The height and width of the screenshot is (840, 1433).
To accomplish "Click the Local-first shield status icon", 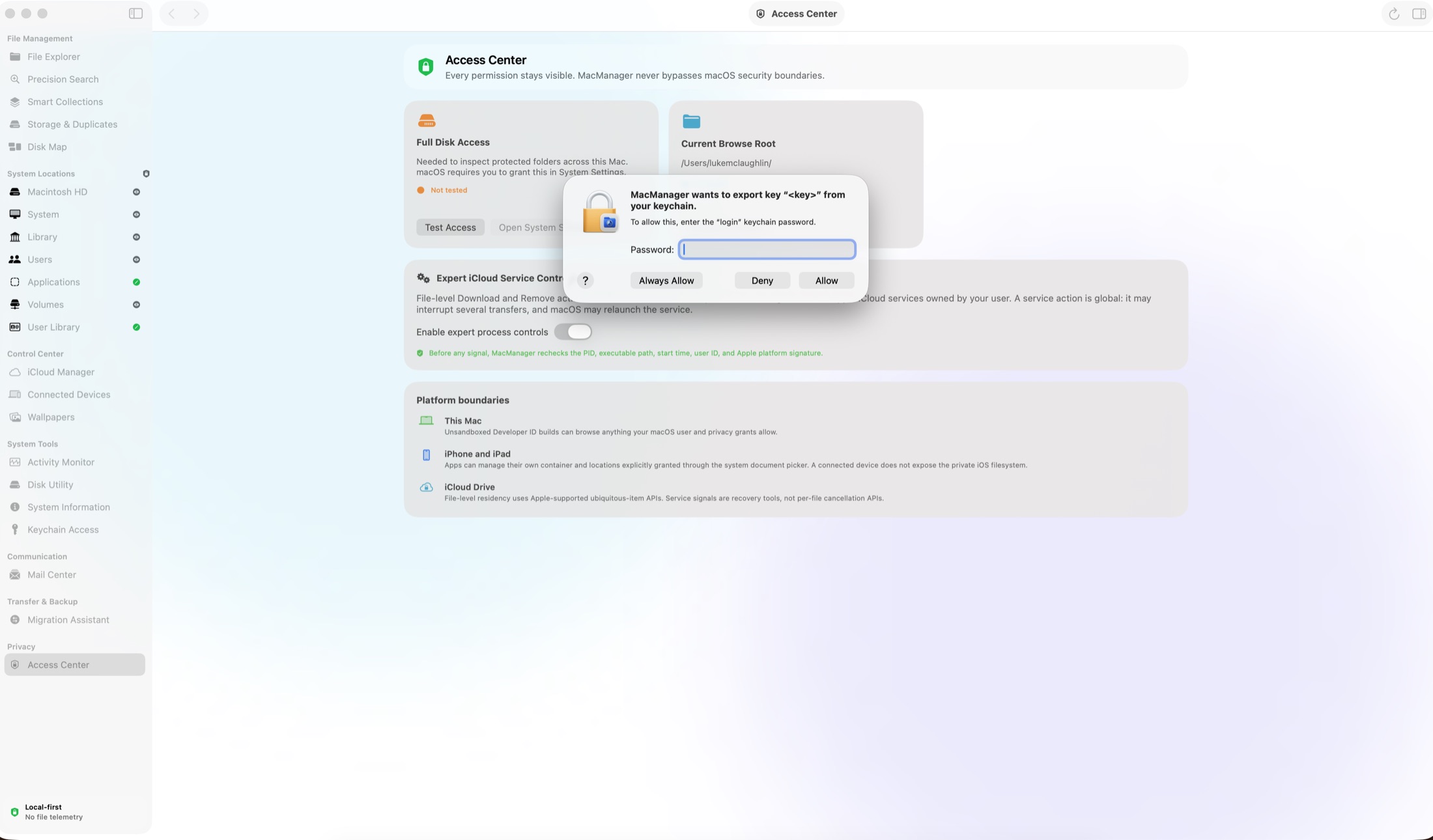I will 14,812.
